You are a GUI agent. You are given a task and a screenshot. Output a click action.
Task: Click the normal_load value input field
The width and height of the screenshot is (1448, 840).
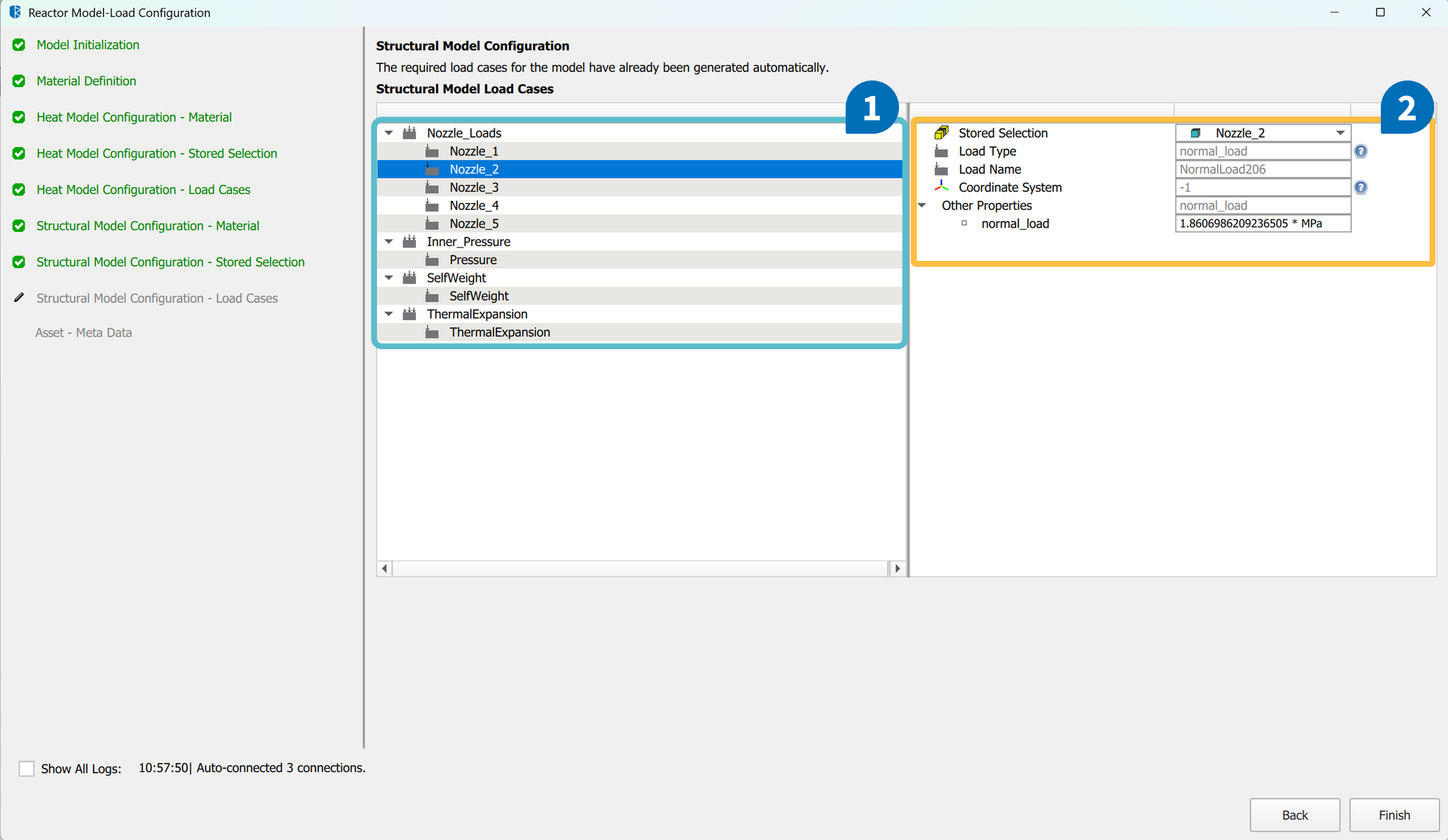1262,223
